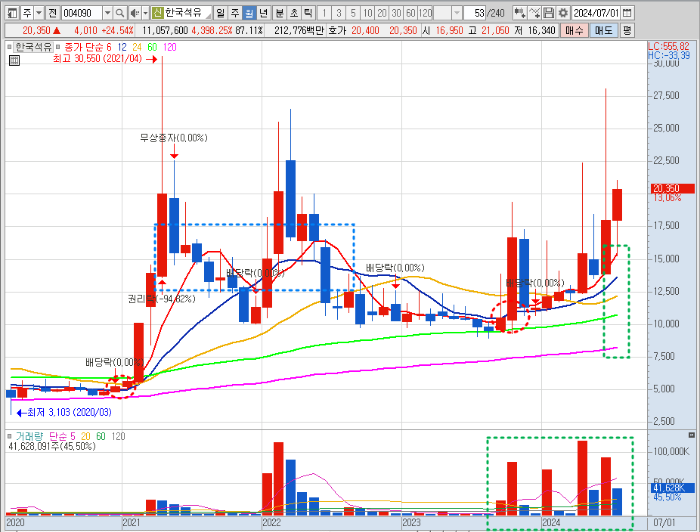This screenshot has width=700, height=532.
Task: Click the 매수 buy button
Action: pyautogui.click(x=574, y=30)
